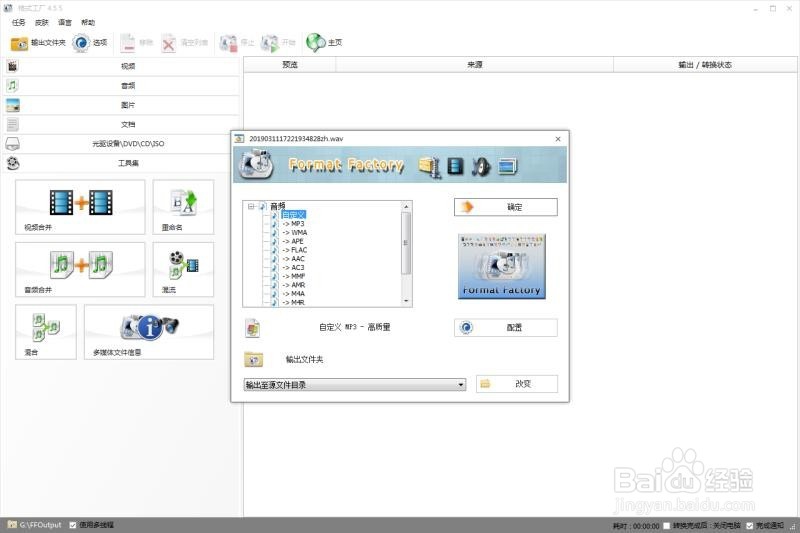Screen dimensions: 800x533
Task: Click the G:\FFOutput folder icon in status bar
Action: point(12,524)
